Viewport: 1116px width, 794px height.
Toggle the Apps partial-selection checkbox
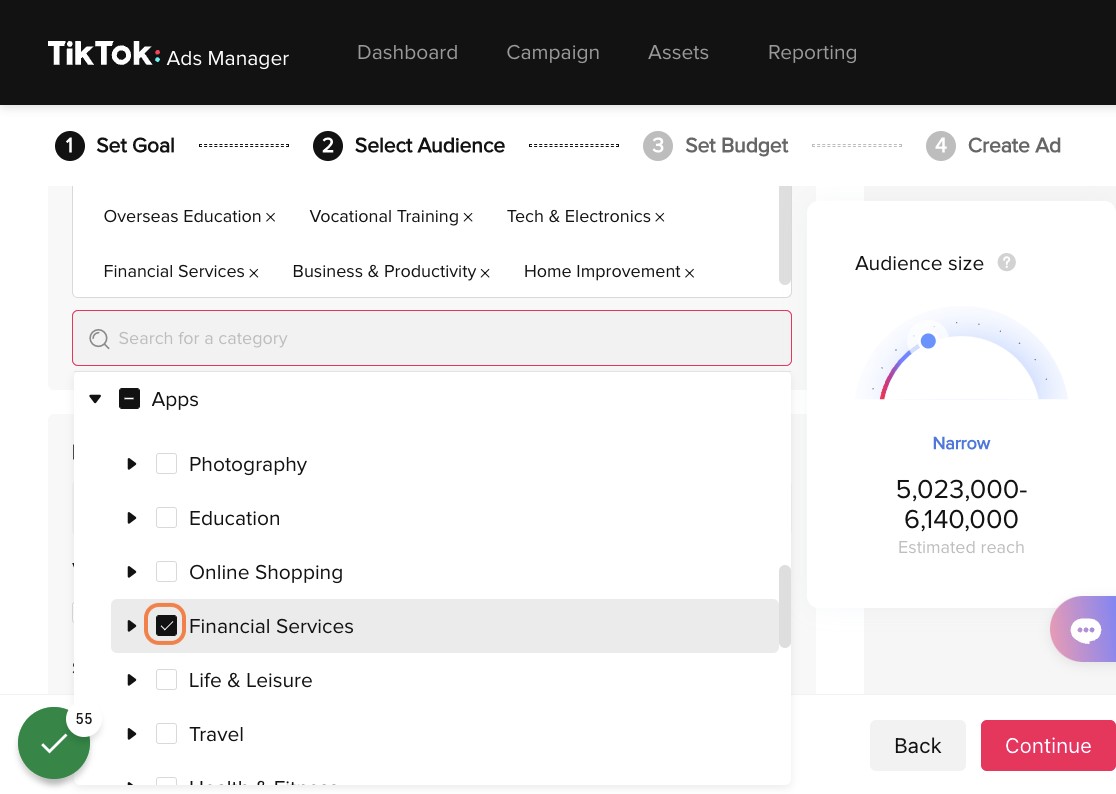tap(129, 399)
